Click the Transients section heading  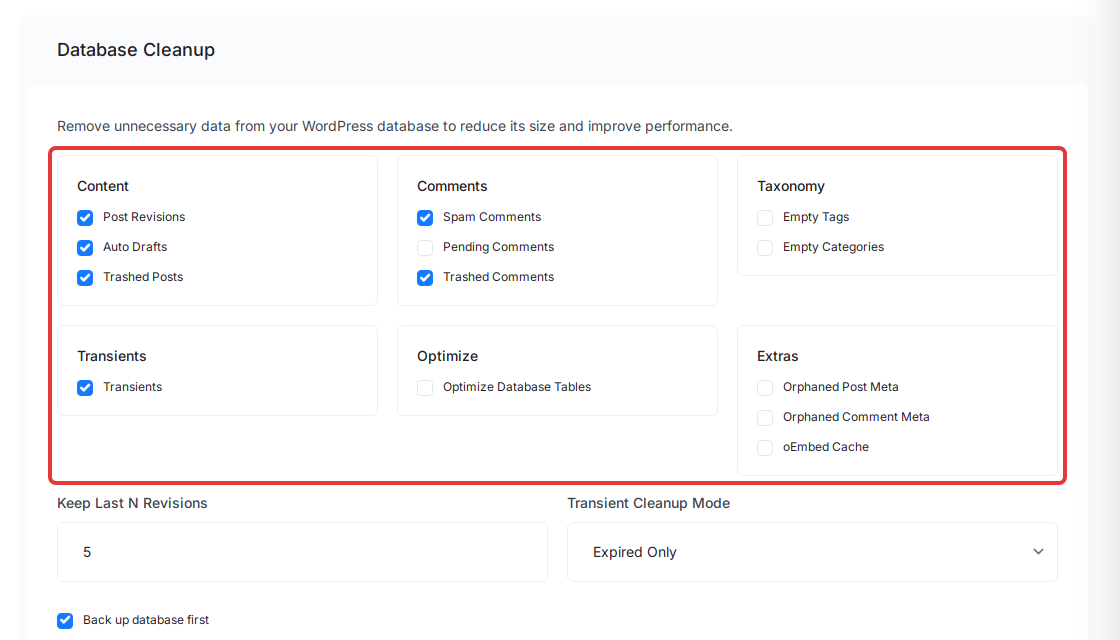pyautogui.click(x=111, y=356)
